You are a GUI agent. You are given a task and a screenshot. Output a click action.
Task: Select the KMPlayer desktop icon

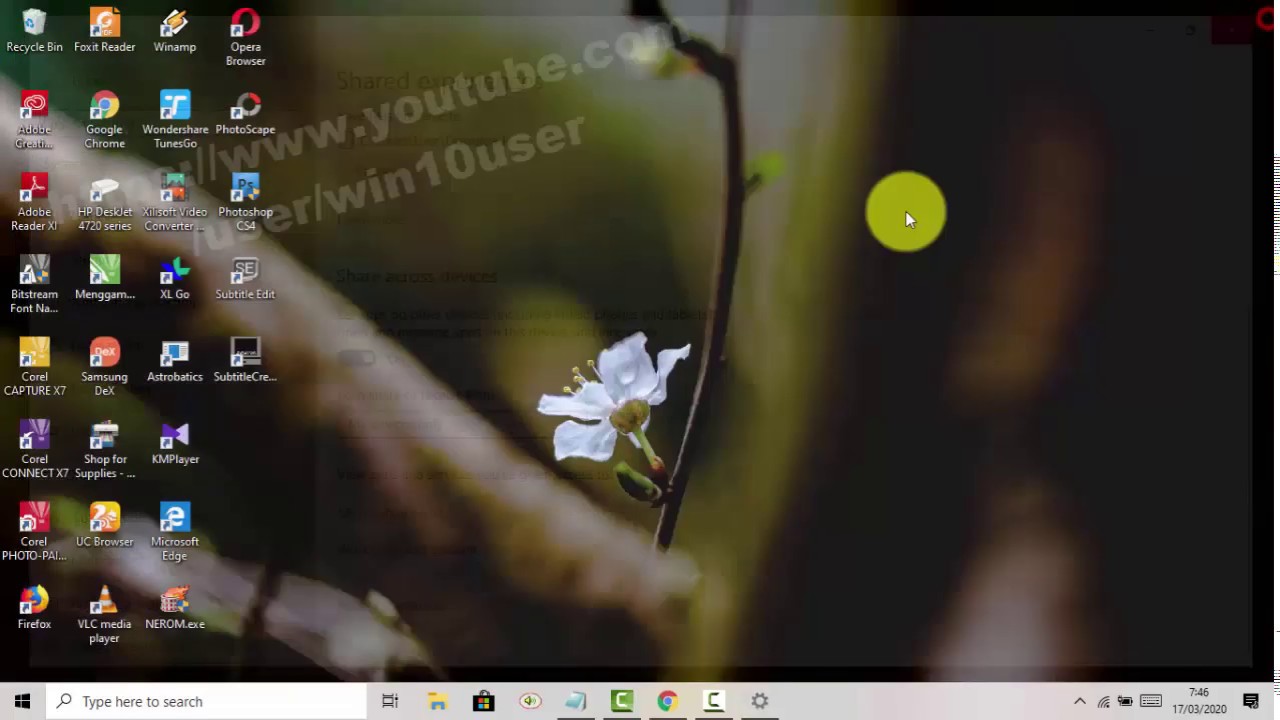[x=175, y=443]
